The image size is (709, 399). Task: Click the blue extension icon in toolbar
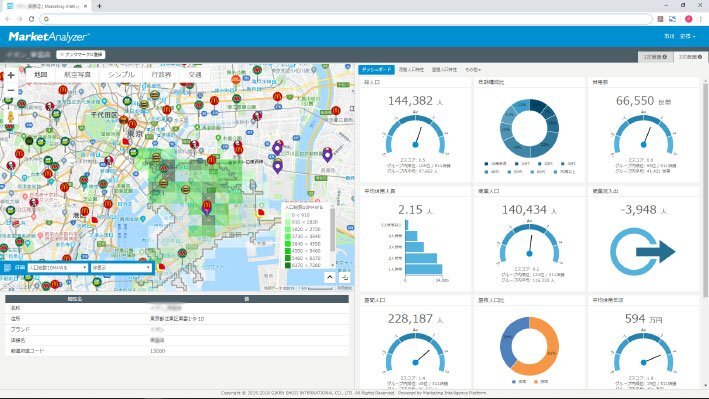(673, 19)
